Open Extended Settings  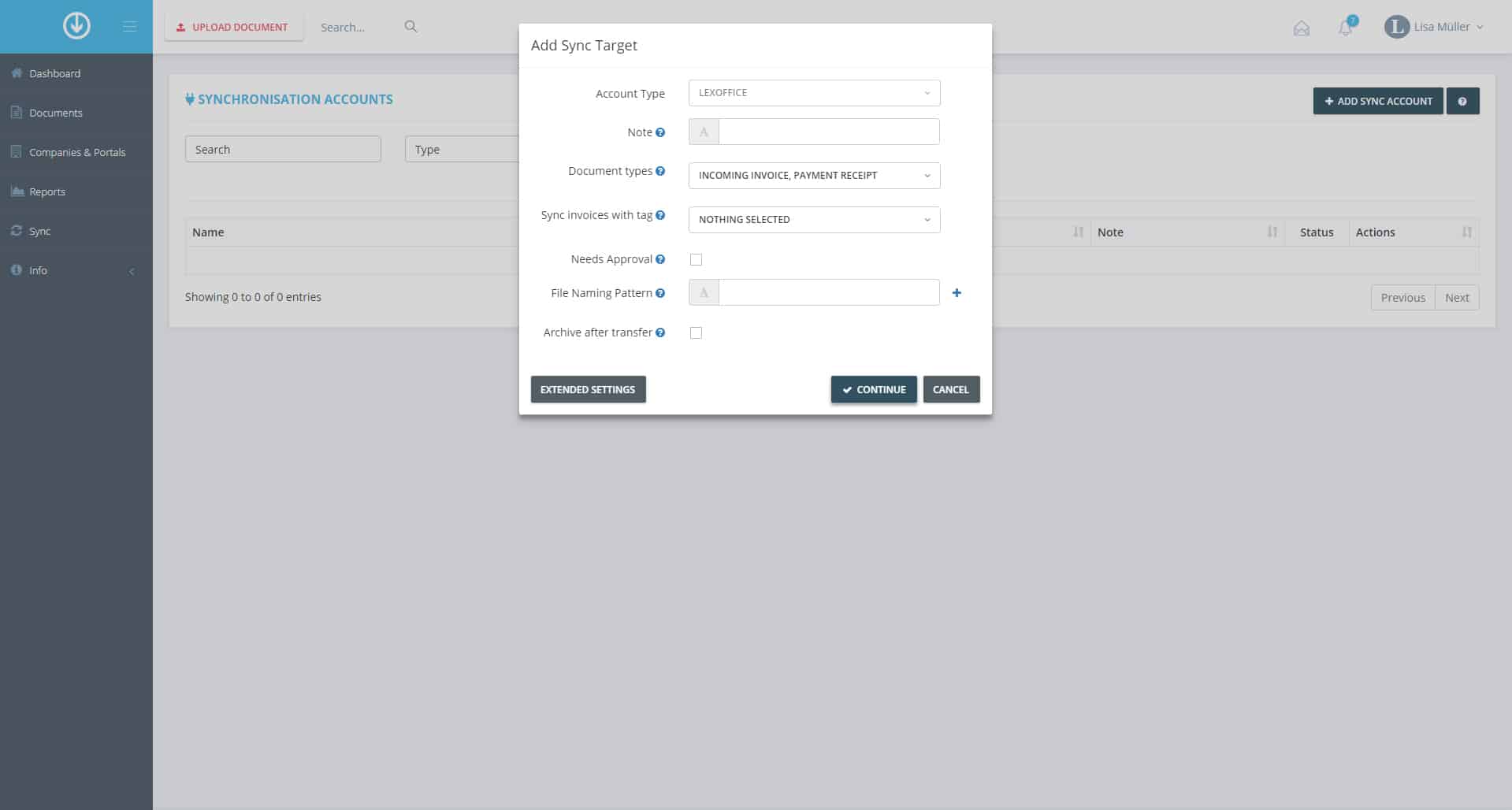[x=588, y=389]
